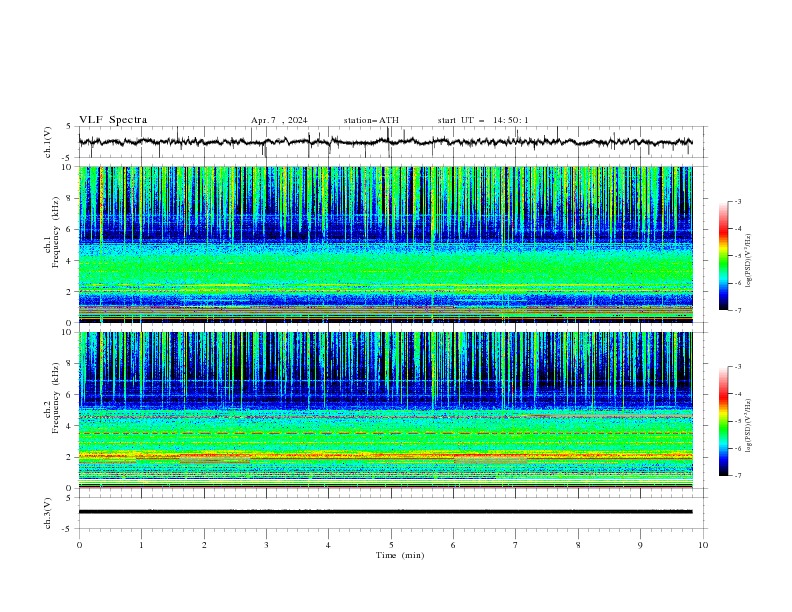This screenshot has height=612, width=792.
Task: Click the '-3' value on ch.1 colorbar
Action: click(x=737, y=201)
